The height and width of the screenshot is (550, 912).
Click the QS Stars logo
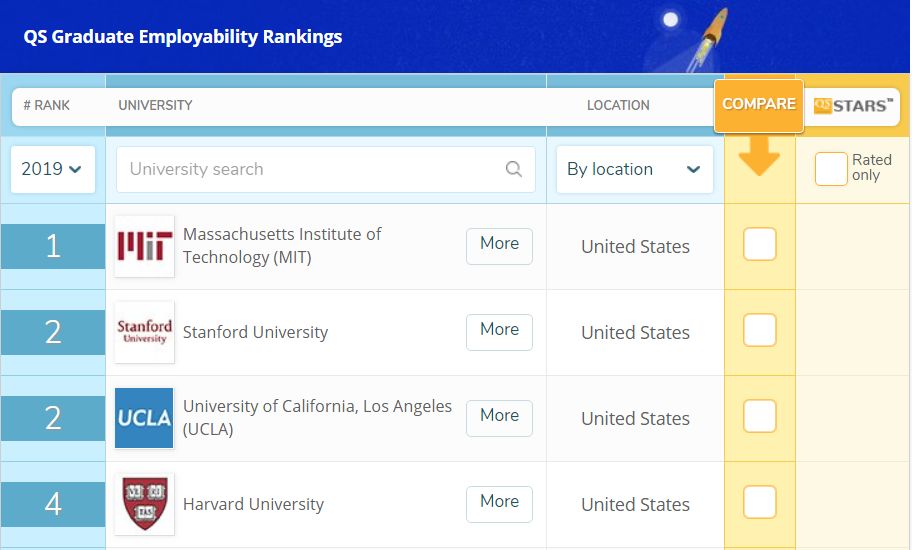853,106
